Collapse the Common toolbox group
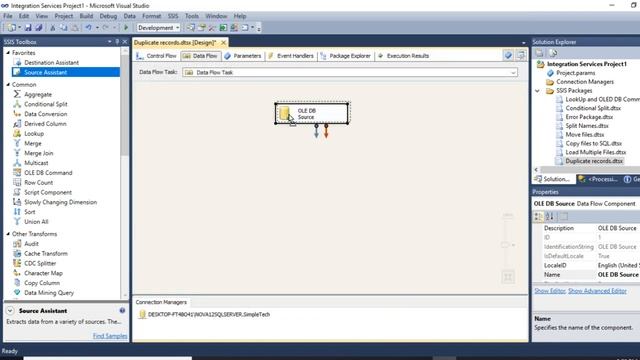640x360 pixels. [8, 84]
